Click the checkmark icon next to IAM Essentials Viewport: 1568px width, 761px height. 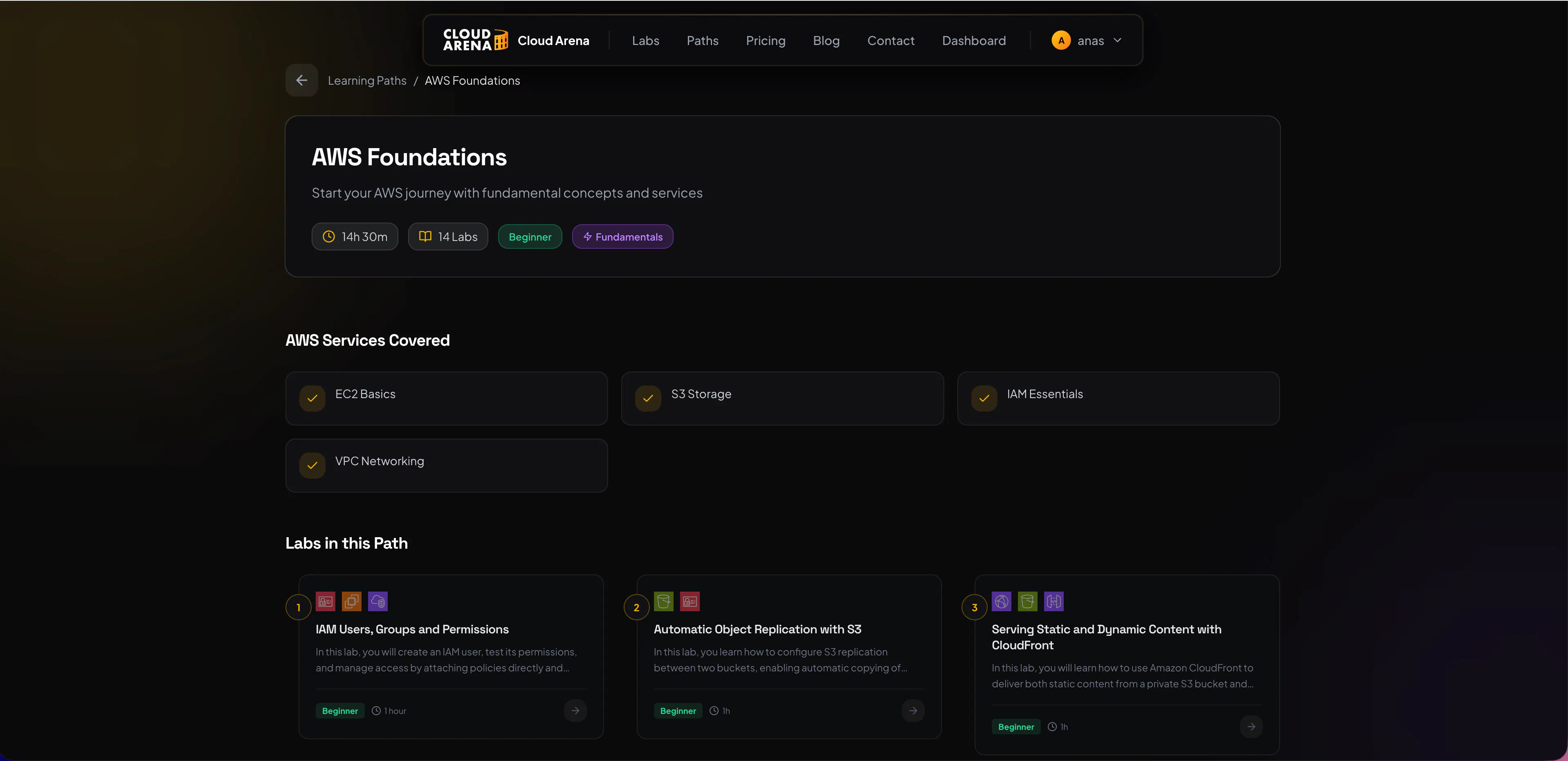984,398
